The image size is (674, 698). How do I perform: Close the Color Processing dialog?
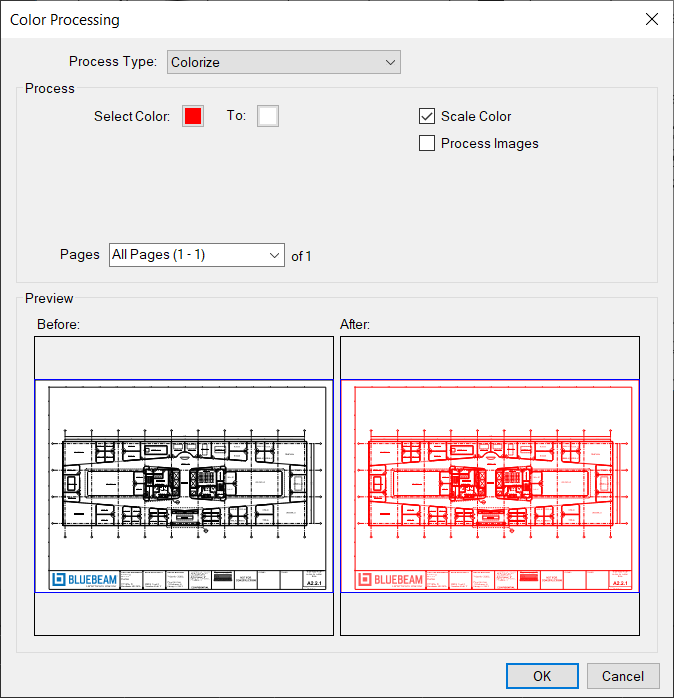point(651,19)
